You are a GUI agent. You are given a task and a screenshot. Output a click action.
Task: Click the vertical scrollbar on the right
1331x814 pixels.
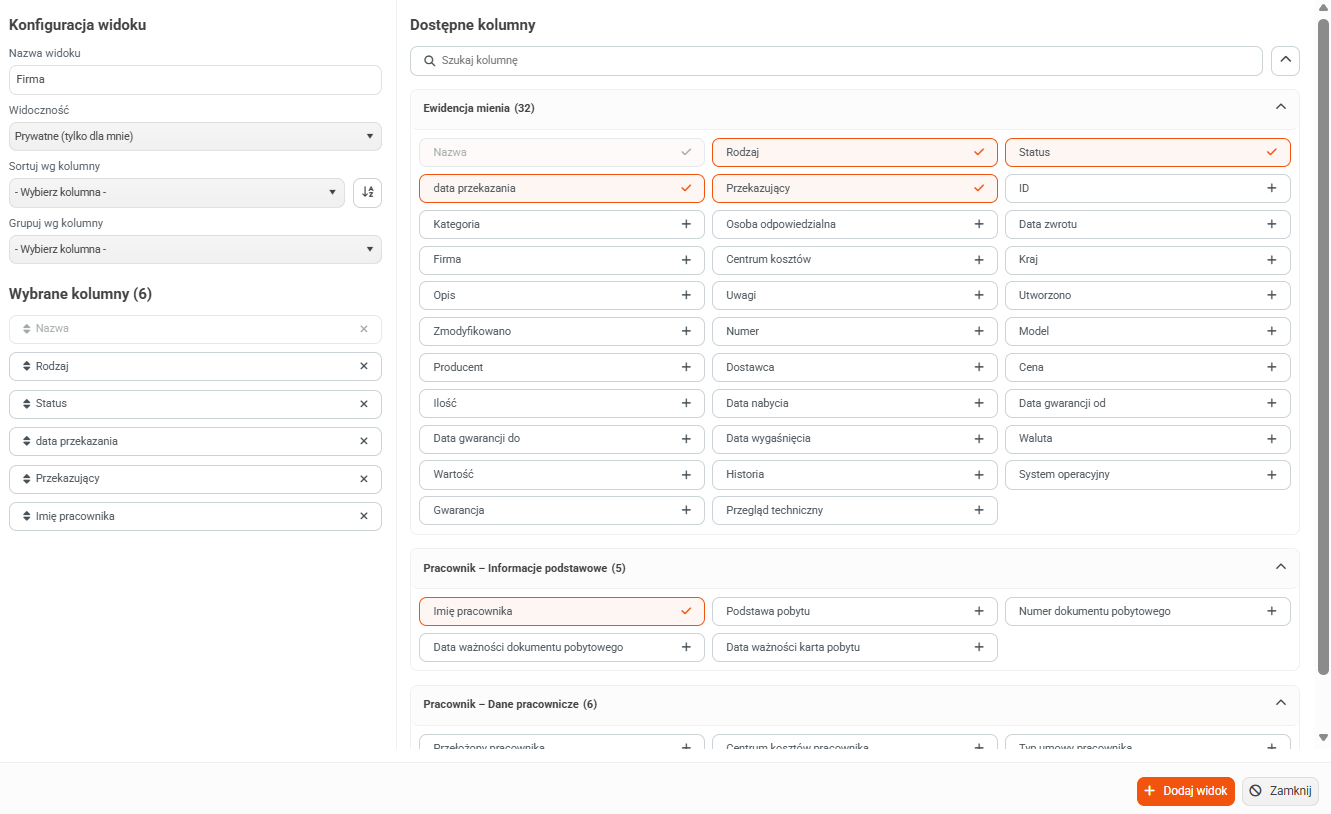(x=1323, y=345)
